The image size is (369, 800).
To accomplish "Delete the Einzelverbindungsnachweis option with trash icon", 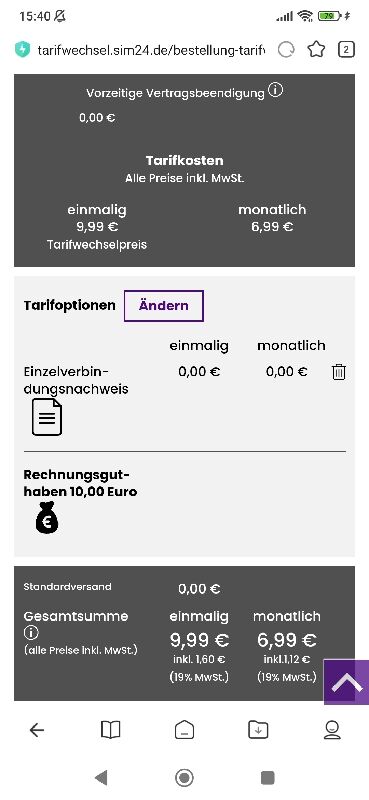I will [339, 372].
